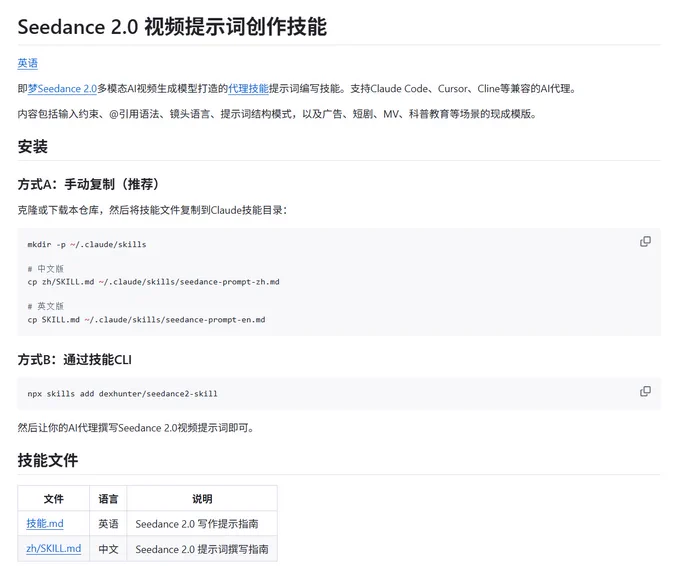
Task: Select the heading 'Seedance 2.0 视频提示词创作技能'
Action: pos(172,26)
